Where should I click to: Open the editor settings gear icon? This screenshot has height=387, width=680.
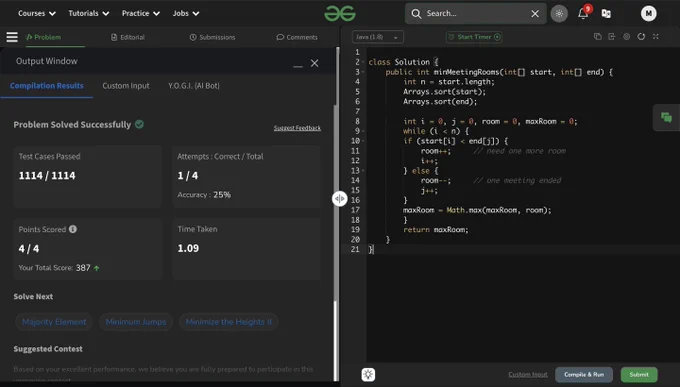pos(627,36)
